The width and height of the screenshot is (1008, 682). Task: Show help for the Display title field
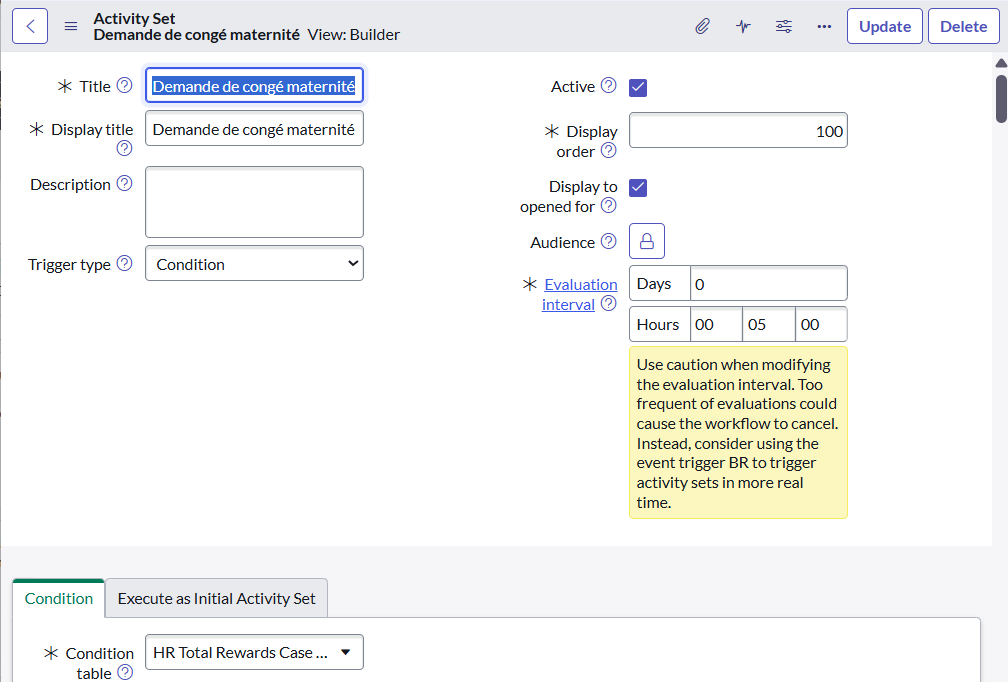(x=125, y=148)
